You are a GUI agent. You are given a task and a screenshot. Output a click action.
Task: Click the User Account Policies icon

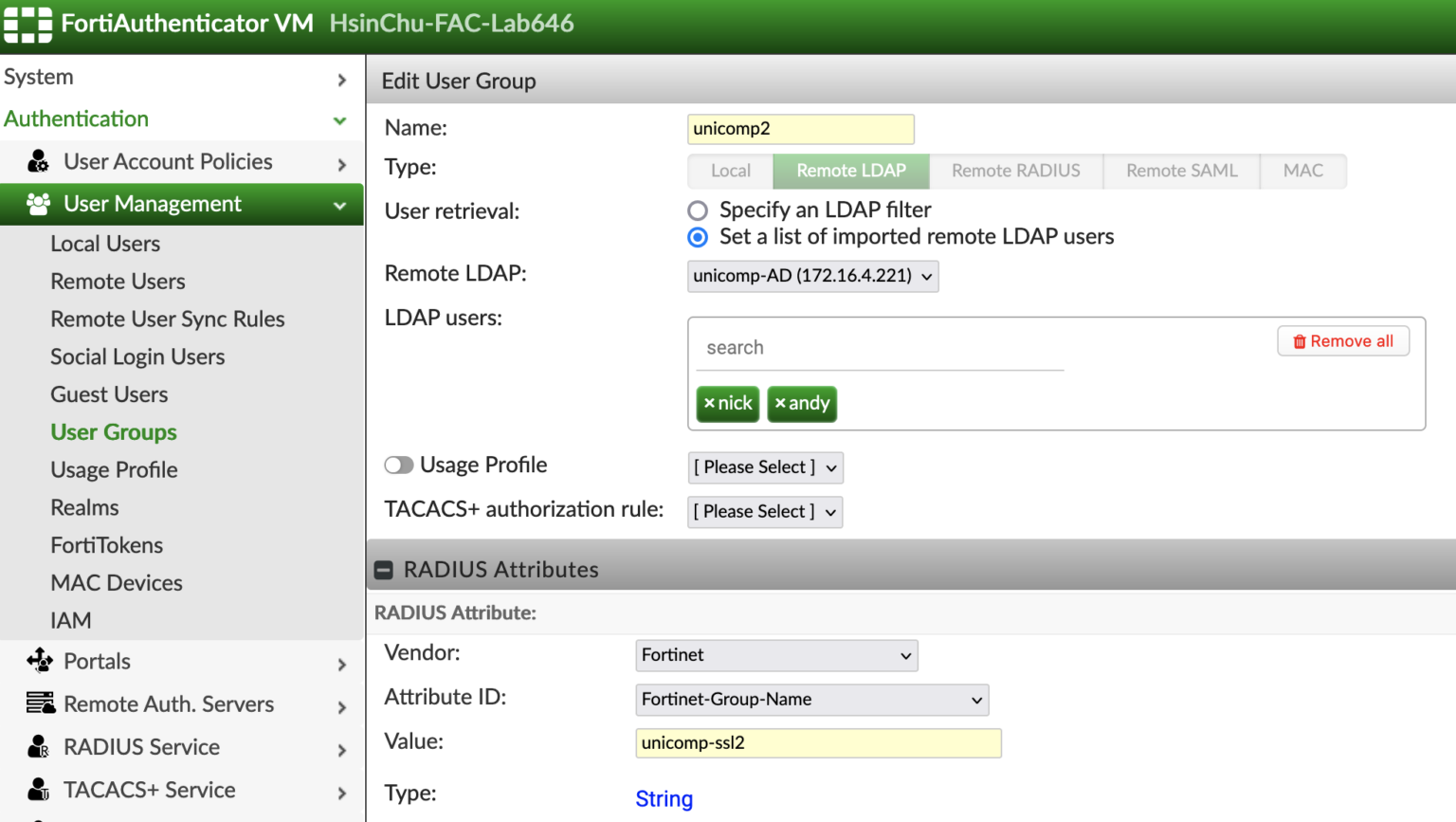coord(38,162)
